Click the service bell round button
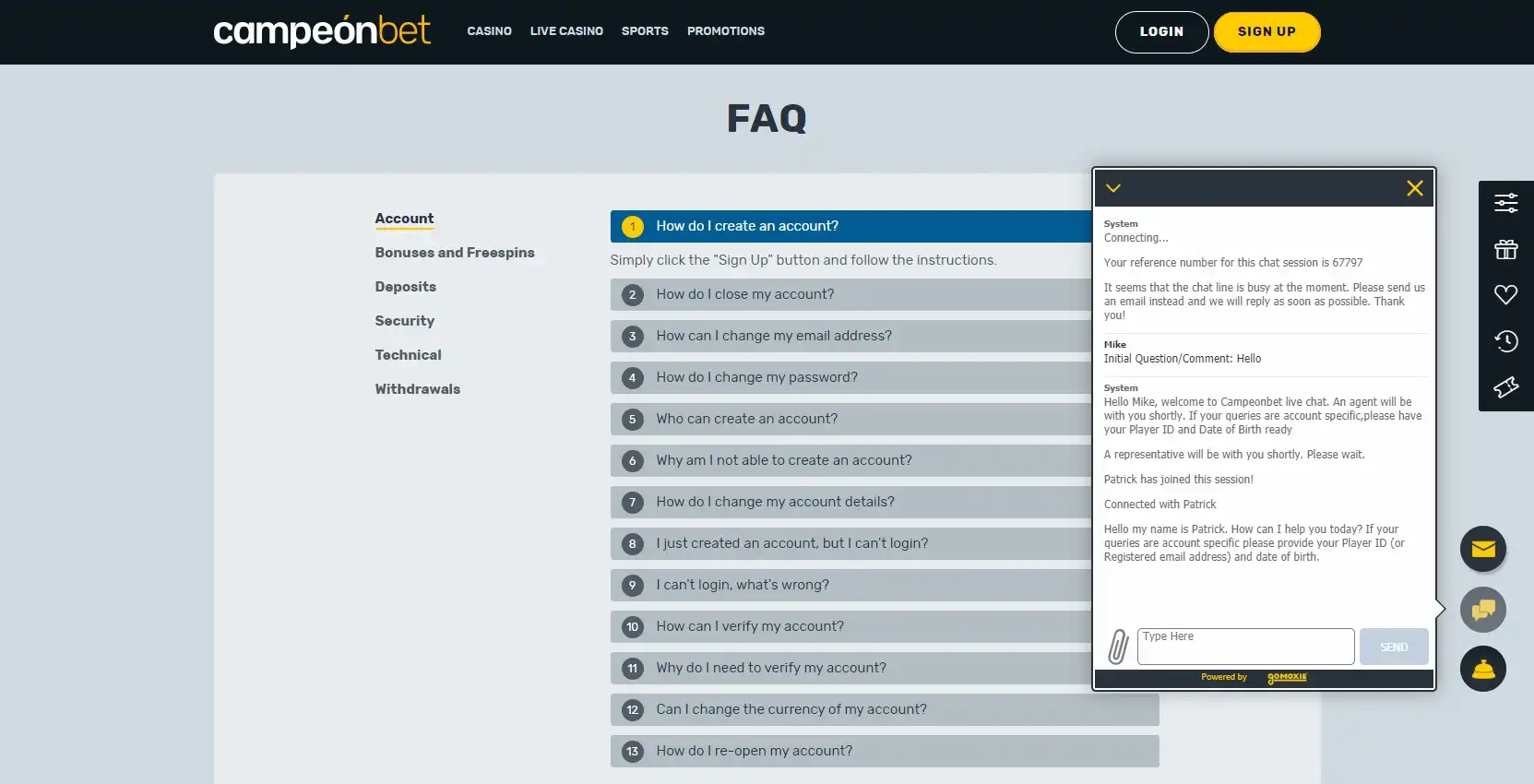The width and height of the screenshot is (1534, 784). [1483, 669]
